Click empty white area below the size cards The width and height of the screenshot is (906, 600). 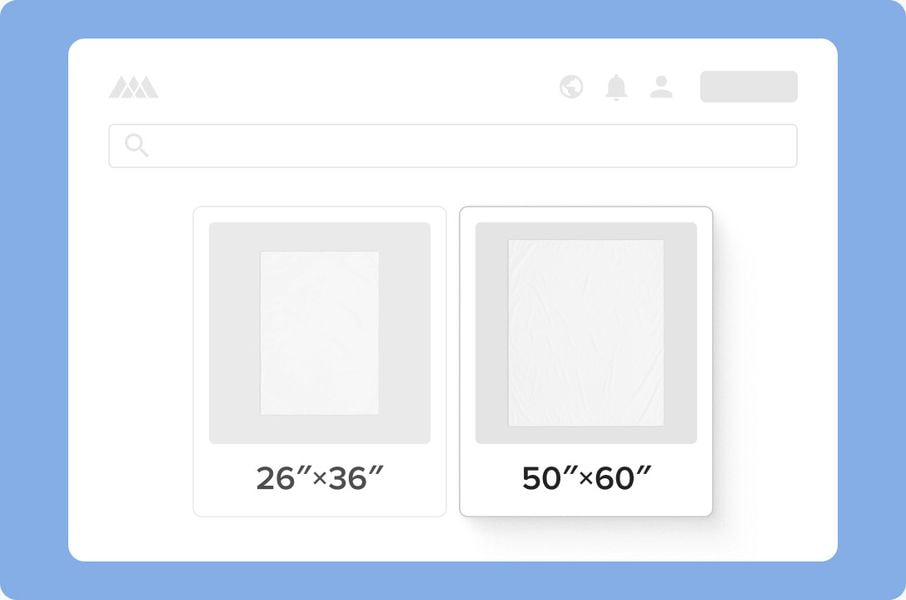point(452,540)
